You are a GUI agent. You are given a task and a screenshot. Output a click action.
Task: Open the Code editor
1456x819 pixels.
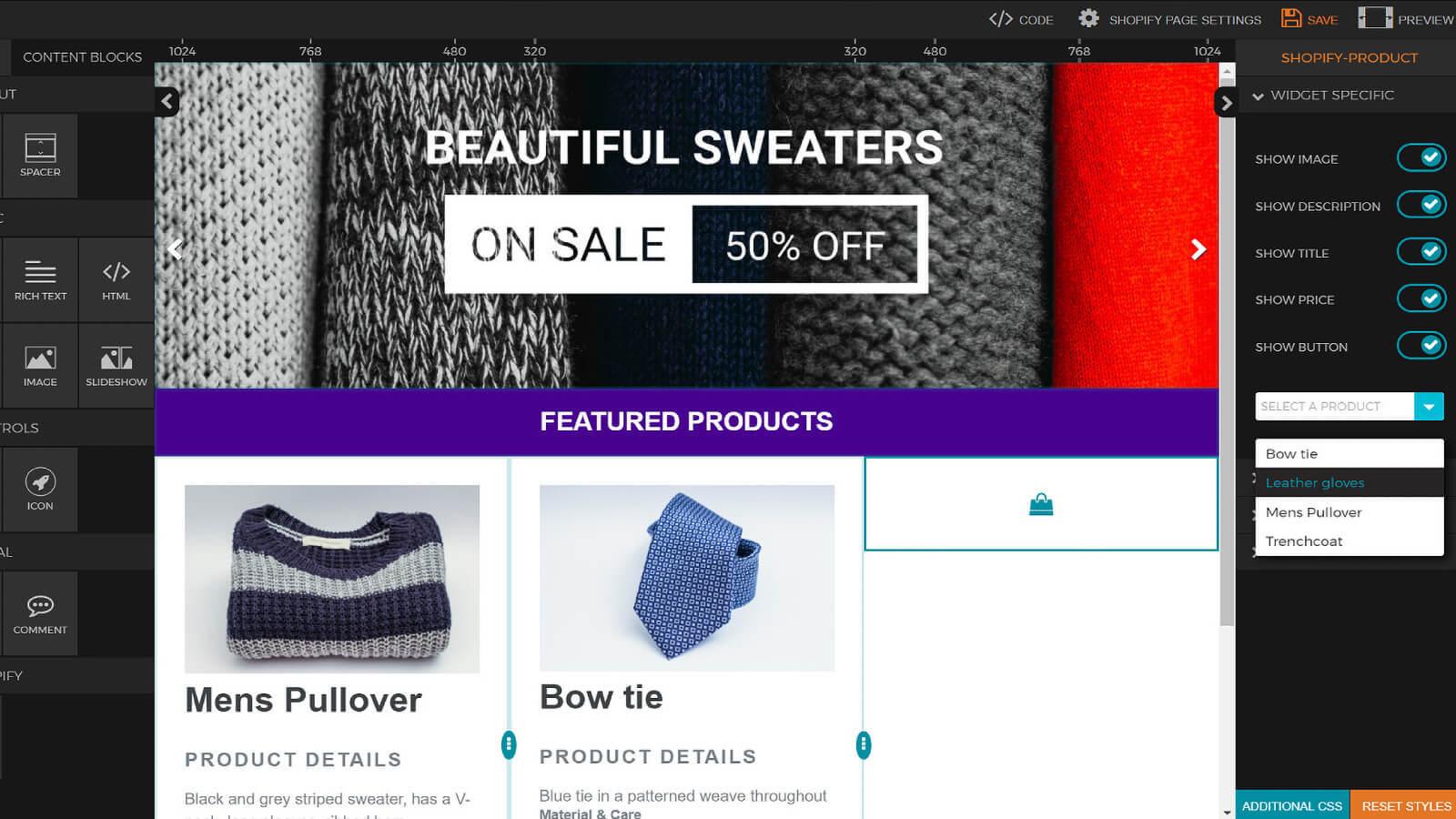(x=1020, y=18)
